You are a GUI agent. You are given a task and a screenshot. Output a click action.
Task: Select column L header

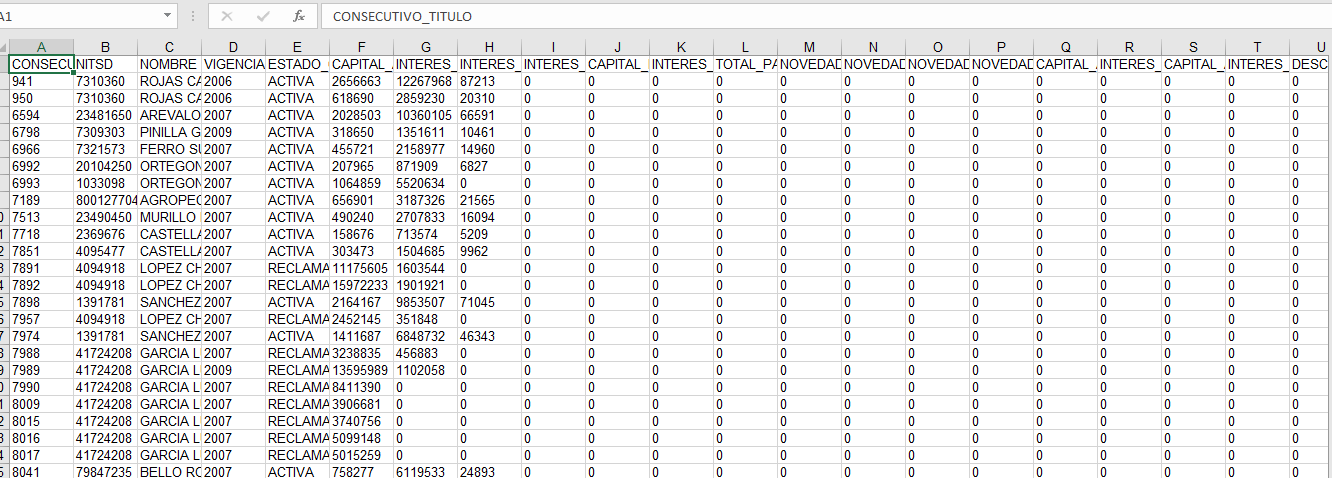(x=745, y=47)
